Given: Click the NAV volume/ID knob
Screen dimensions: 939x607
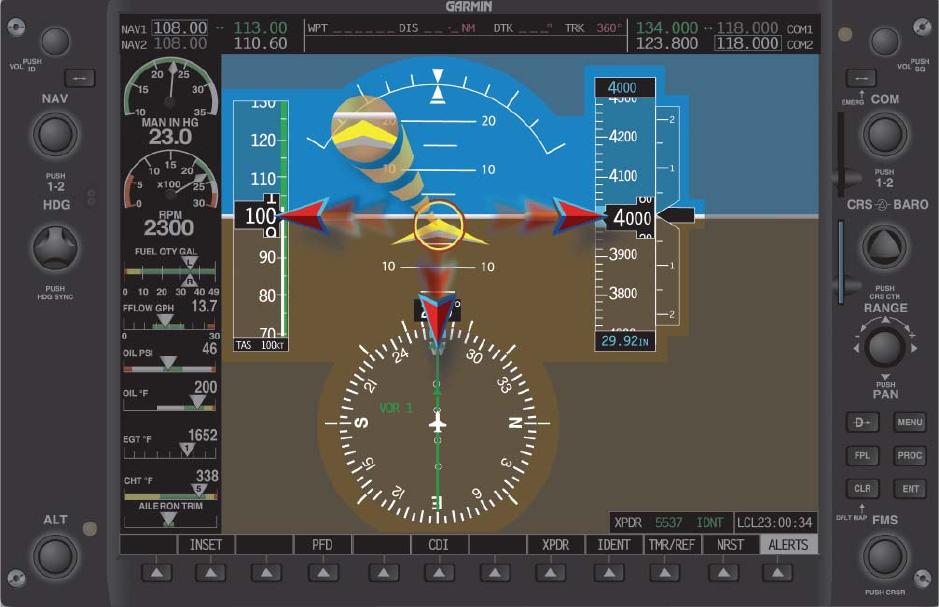Looking at the screenshot, I should (55, 41).
